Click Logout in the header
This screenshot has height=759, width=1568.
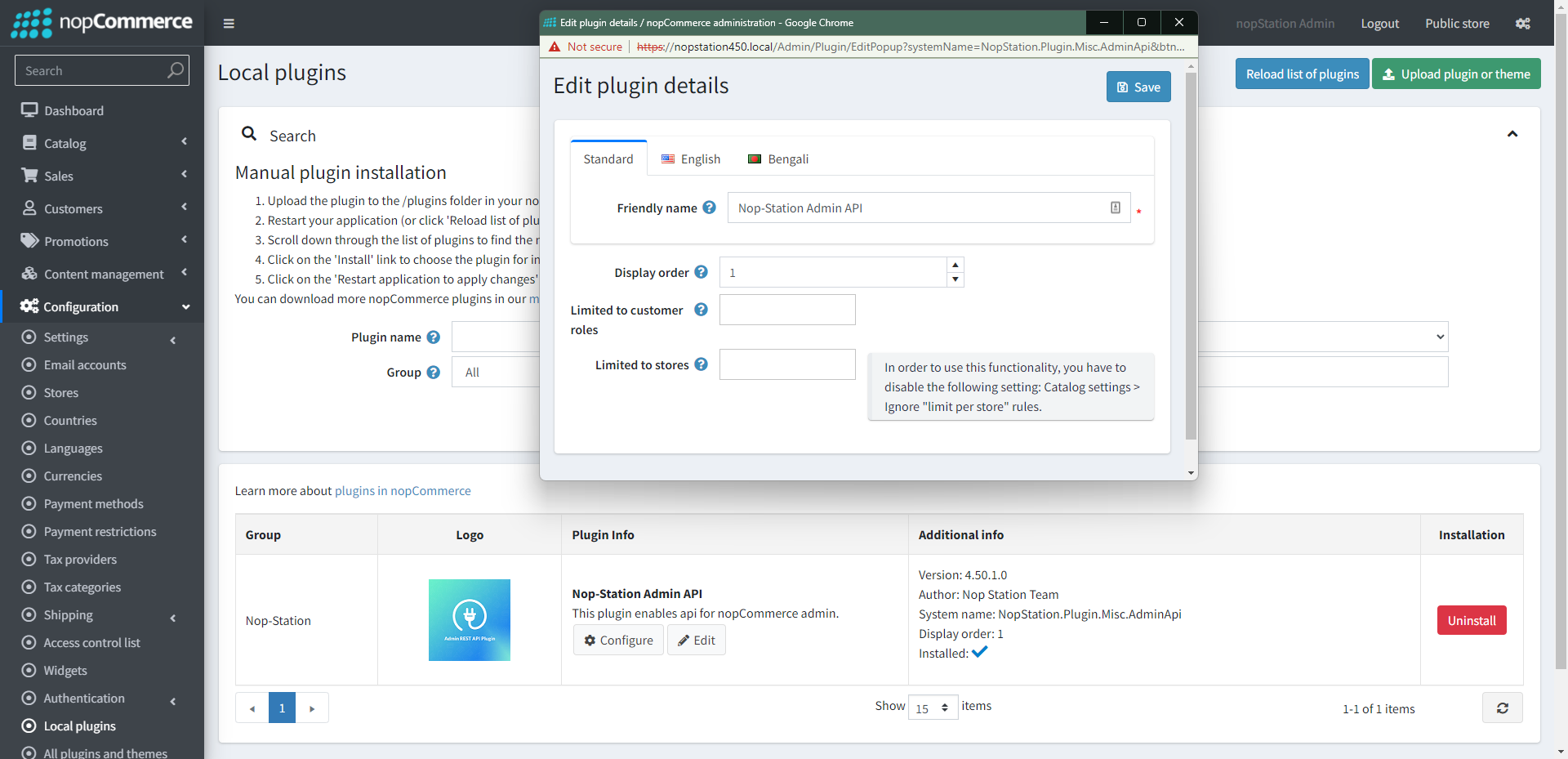click(x=1379, y=24)
